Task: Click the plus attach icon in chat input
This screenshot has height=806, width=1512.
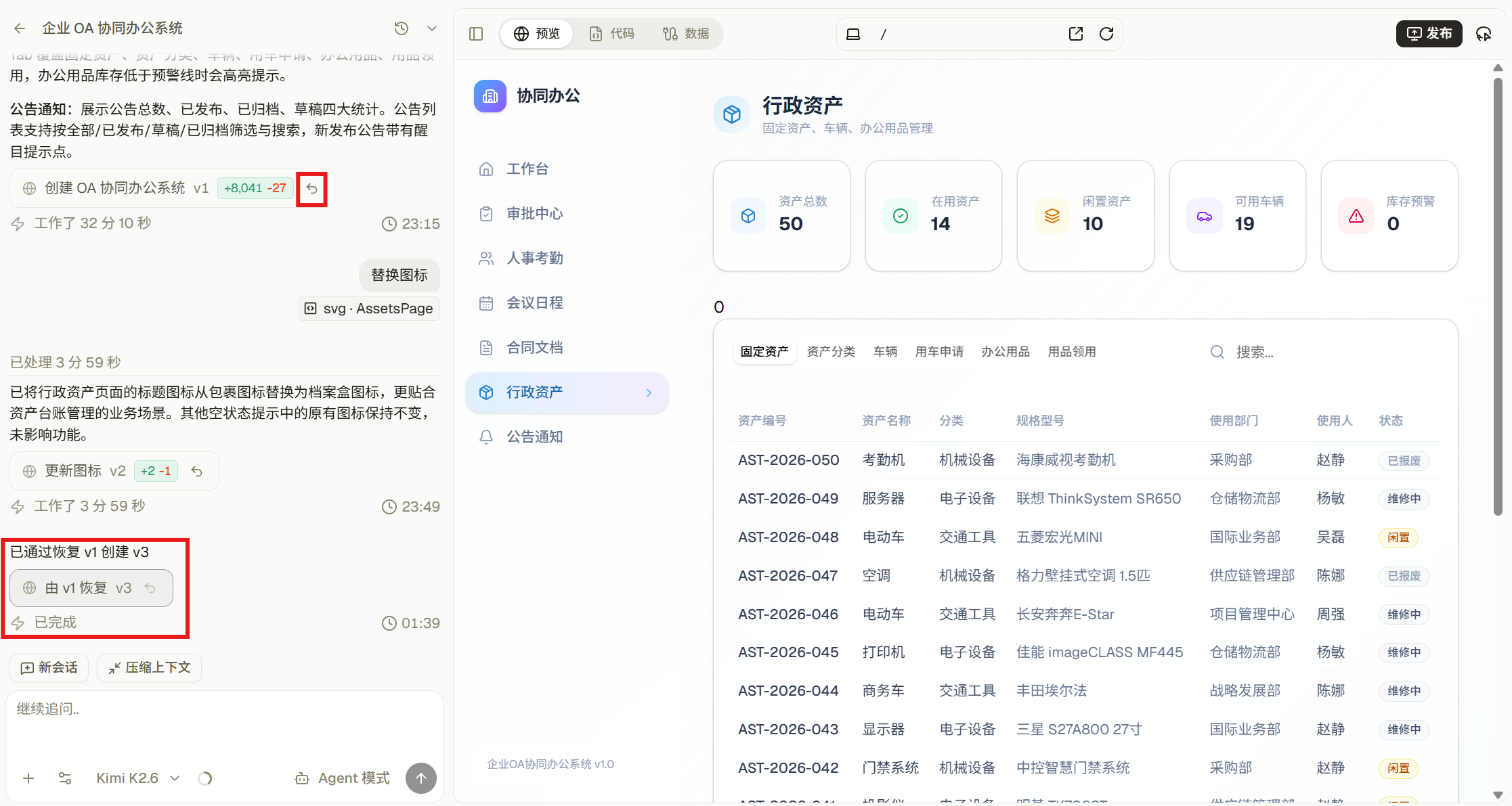Action: pyautogui.click(x=28, y=778)
